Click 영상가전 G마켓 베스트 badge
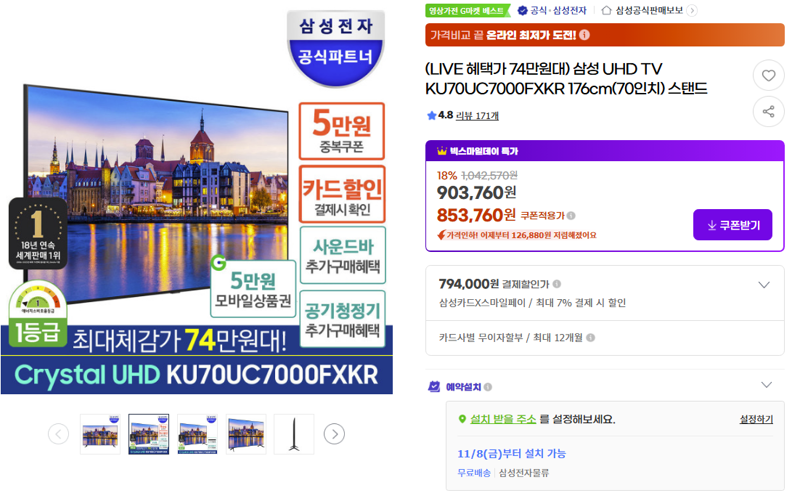The image size is (800, 493). (x=467, y=10)
